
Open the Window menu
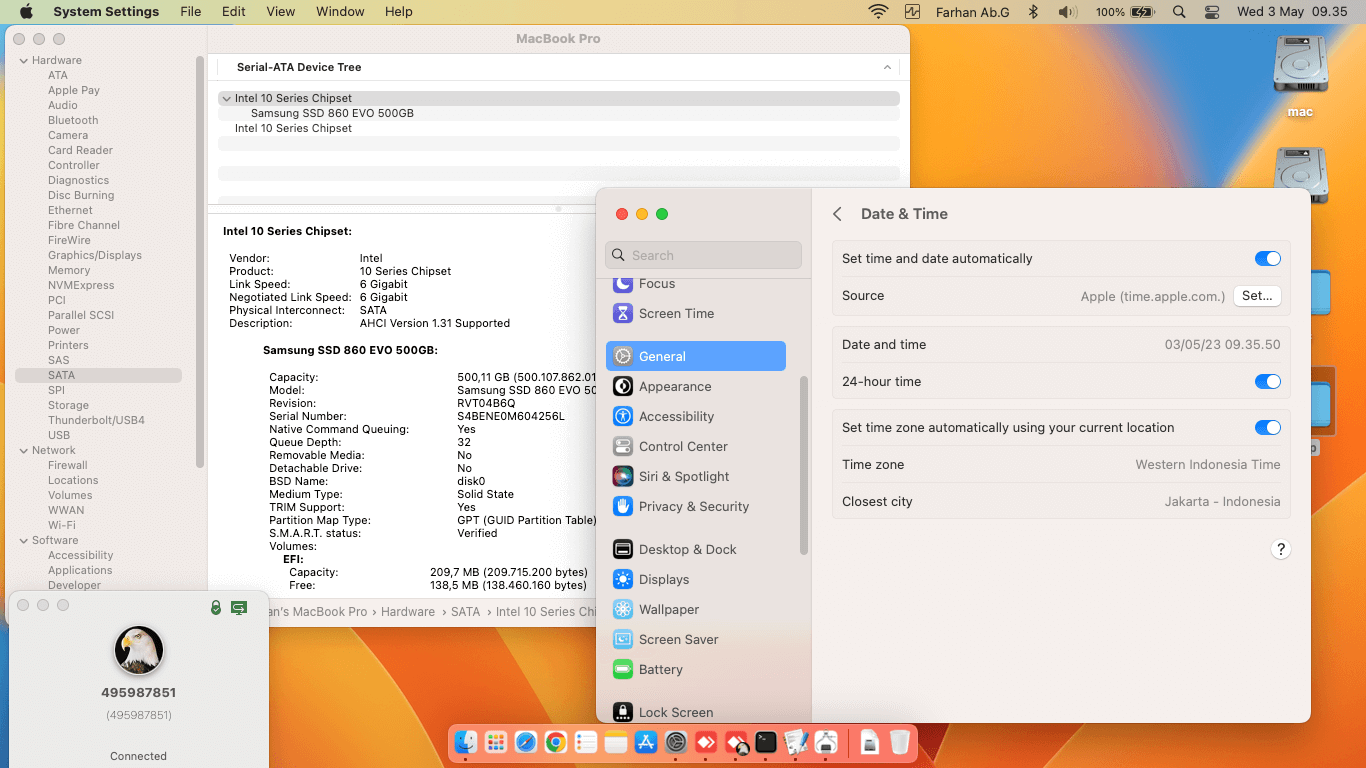tap(340, 12)
